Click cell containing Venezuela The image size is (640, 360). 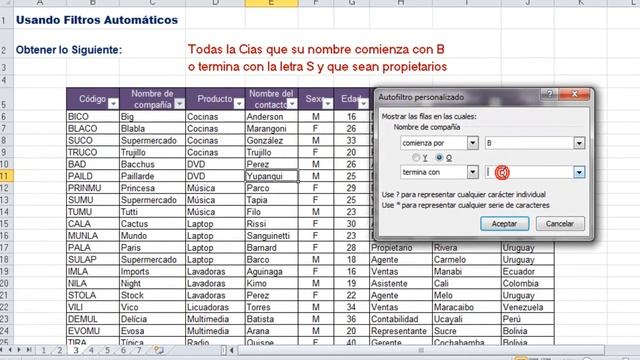(527, 307)
